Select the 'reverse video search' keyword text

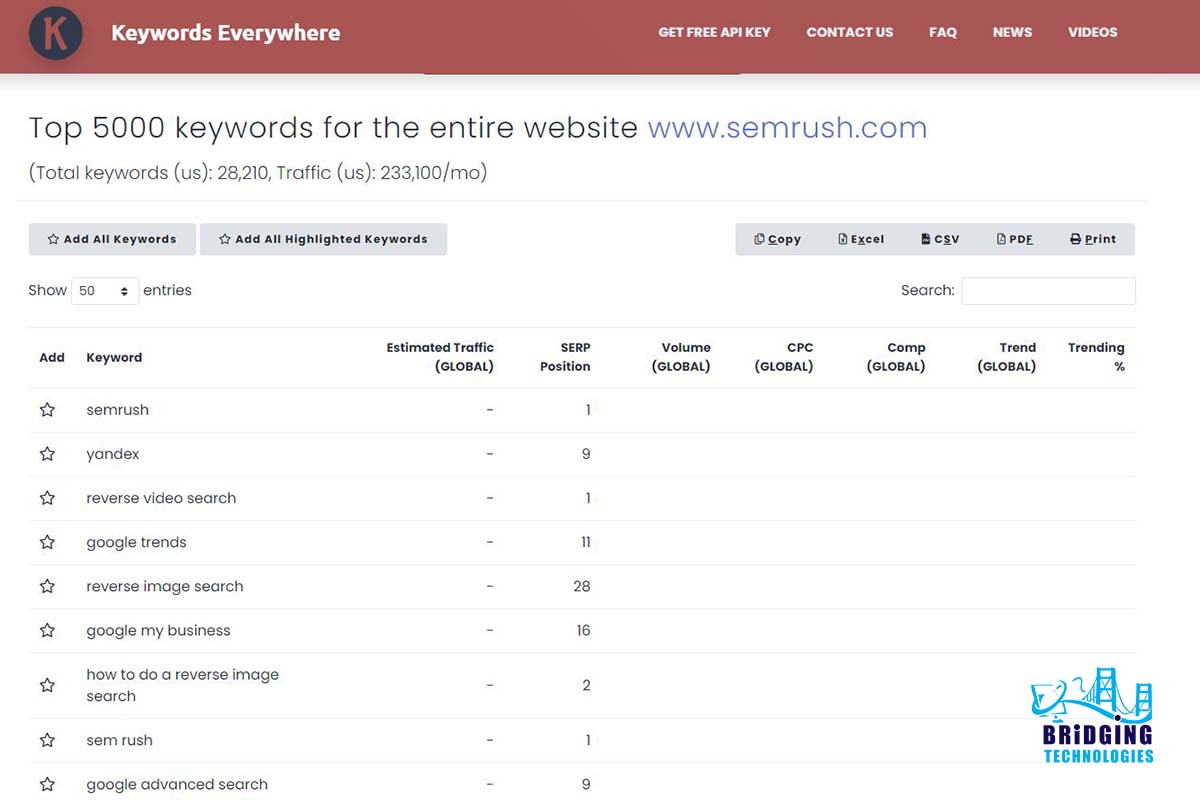pyautogui.click(x=161, y=498)
